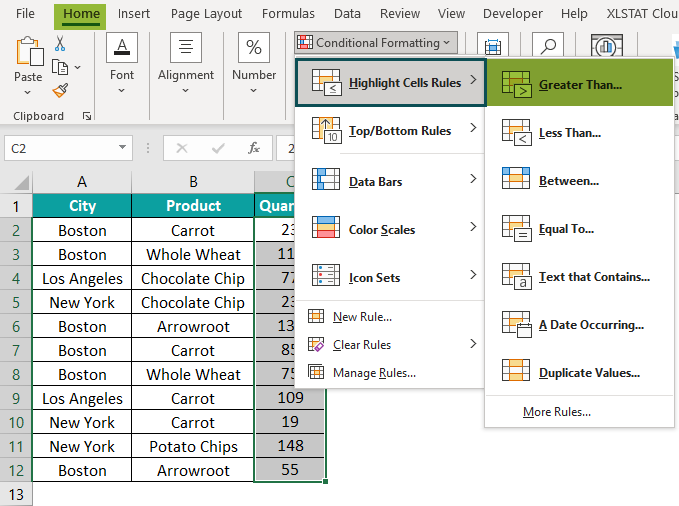
Task: Click the Clear Rules eraser icon
Action: point(316,344)
